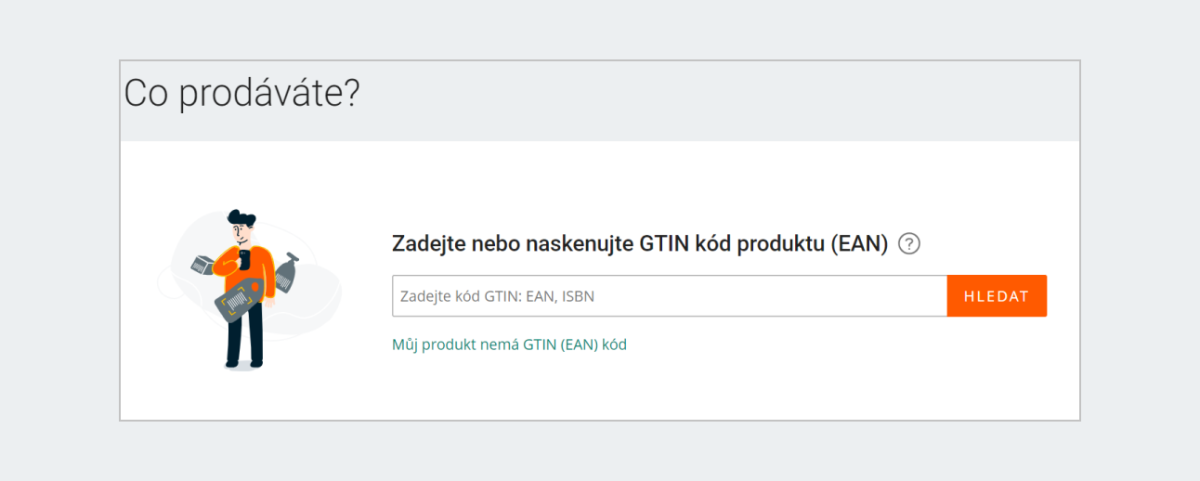
Task: Click the gray spray bottle illustration
Action: 289,273
